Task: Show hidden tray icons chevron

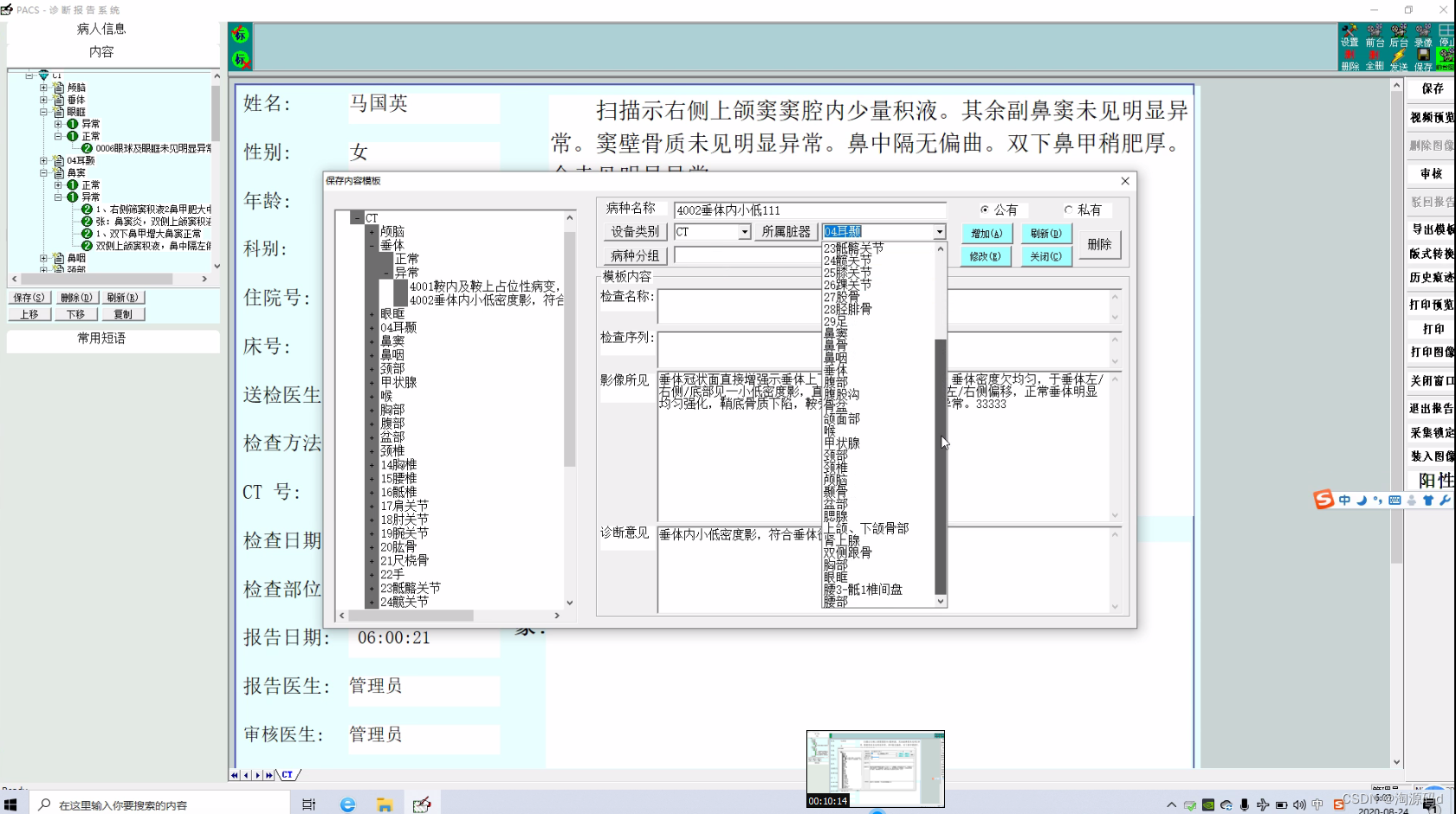Action: pyautogui.click(x=1171, y=804)
